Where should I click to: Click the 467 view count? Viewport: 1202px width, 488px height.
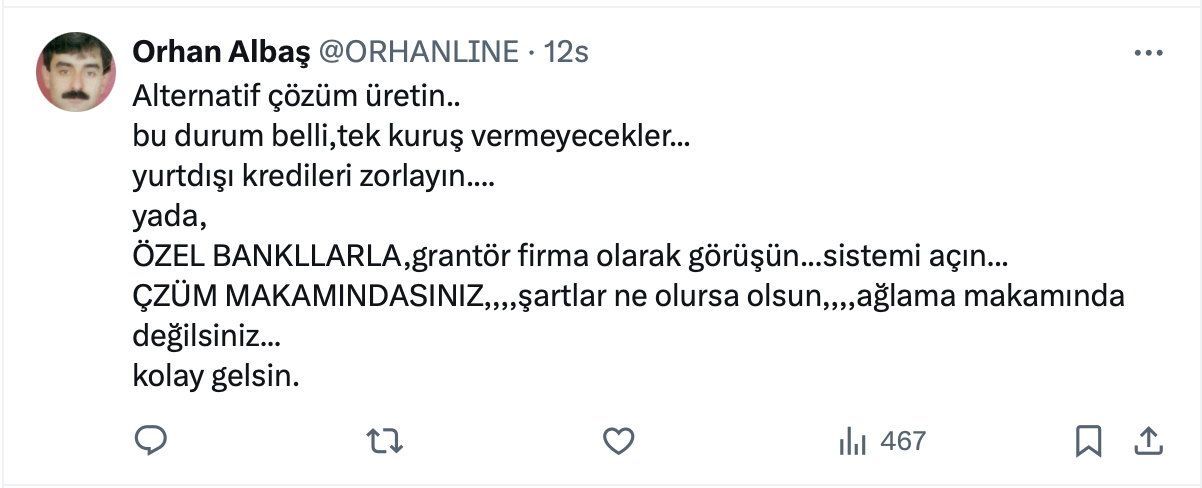pyautogui.click(x=903, y=440)
